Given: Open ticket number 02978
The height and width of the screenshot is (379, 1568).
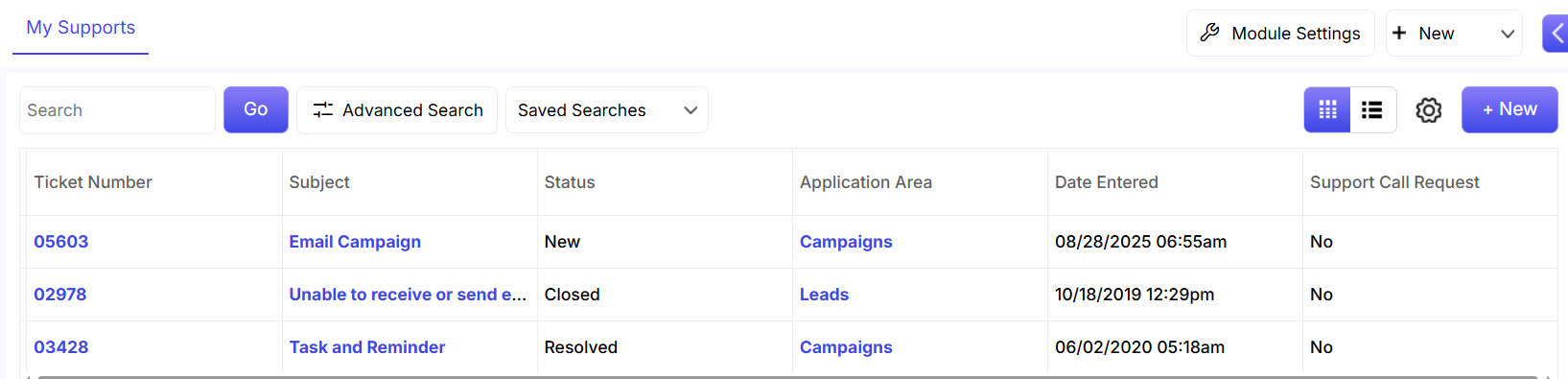Looking at the screenshot, I should click(60, 295).
